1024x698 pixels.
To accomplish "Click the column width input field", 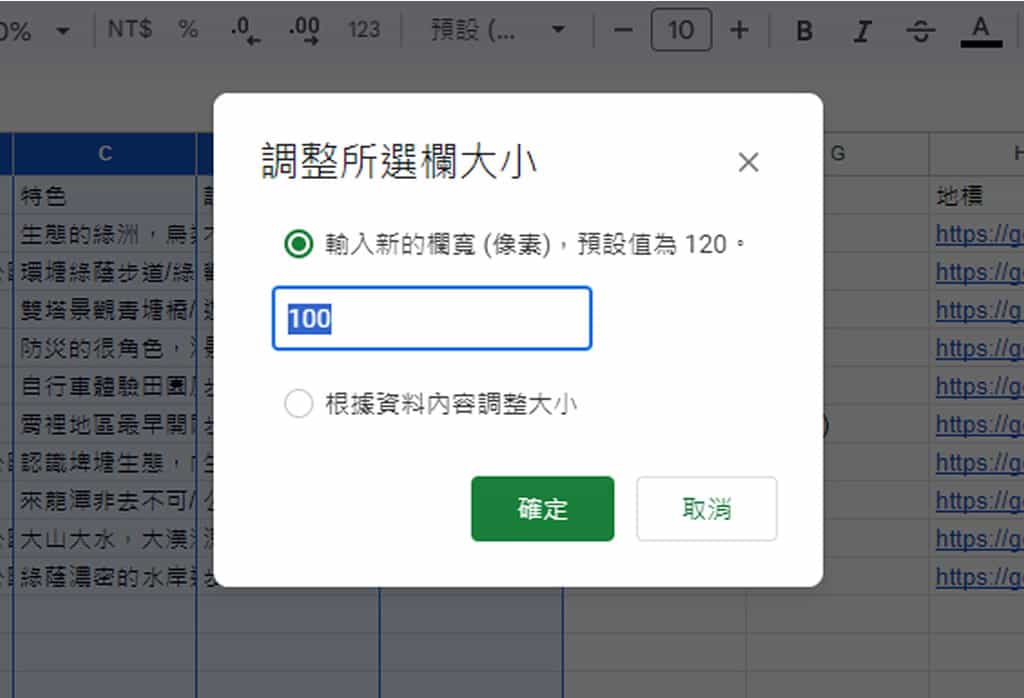I will tap(432, 319).
